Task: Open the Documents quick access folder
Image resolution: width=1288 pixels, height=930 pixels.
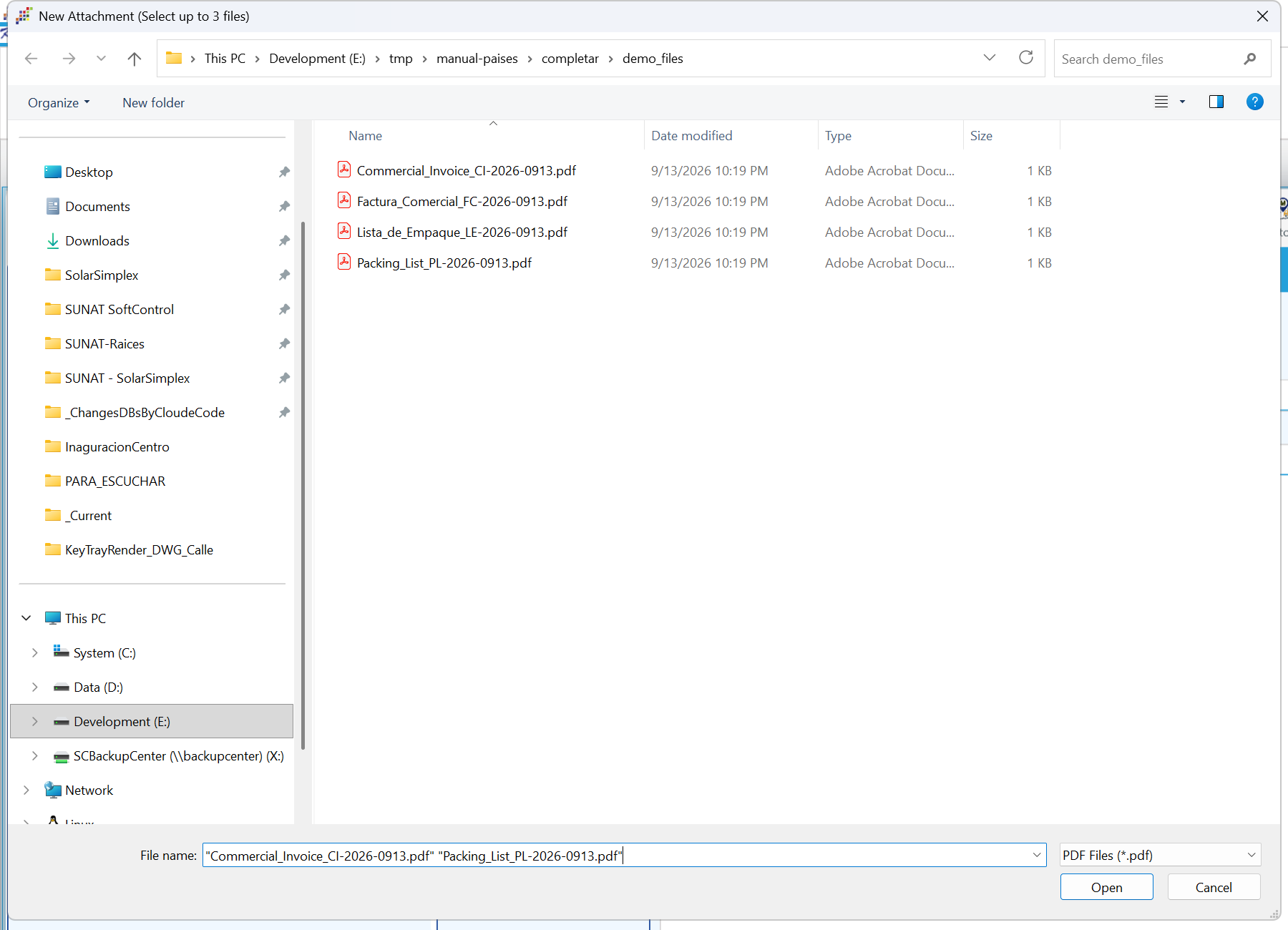Action: [x=97, y=206]
